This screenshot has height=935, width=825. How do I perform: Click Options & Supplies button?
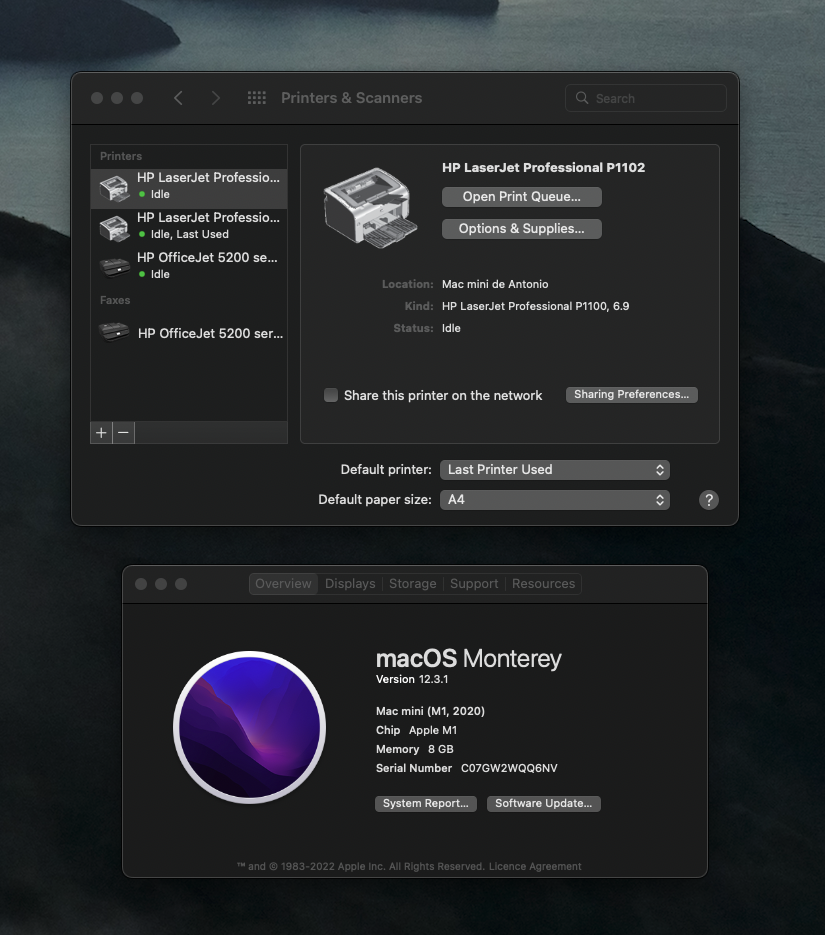(522, 229)
